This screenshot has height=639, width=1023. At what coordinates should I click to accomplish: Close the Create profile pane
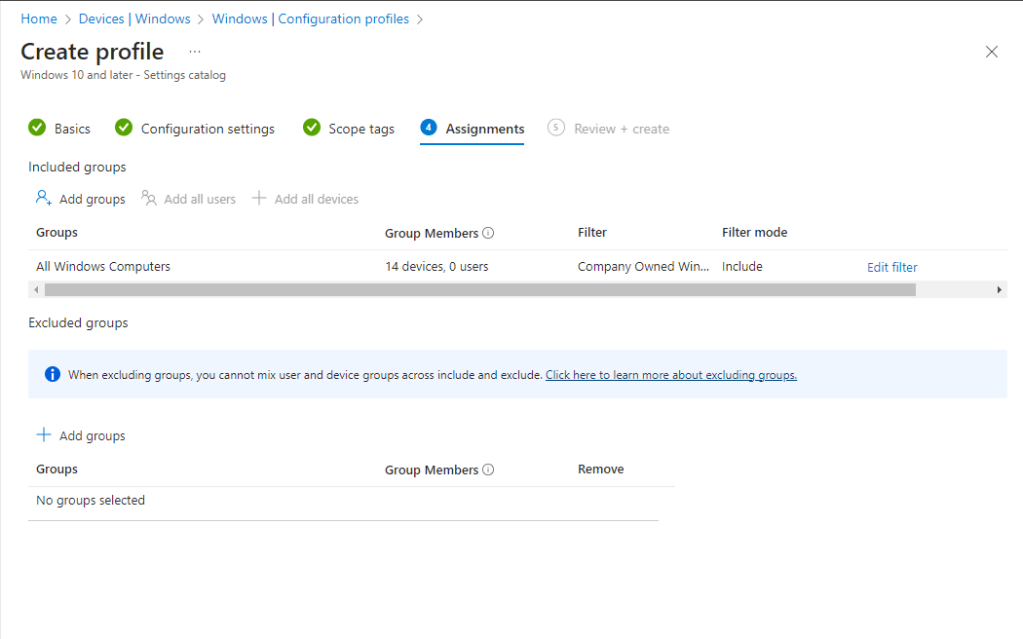click(991, 52)
